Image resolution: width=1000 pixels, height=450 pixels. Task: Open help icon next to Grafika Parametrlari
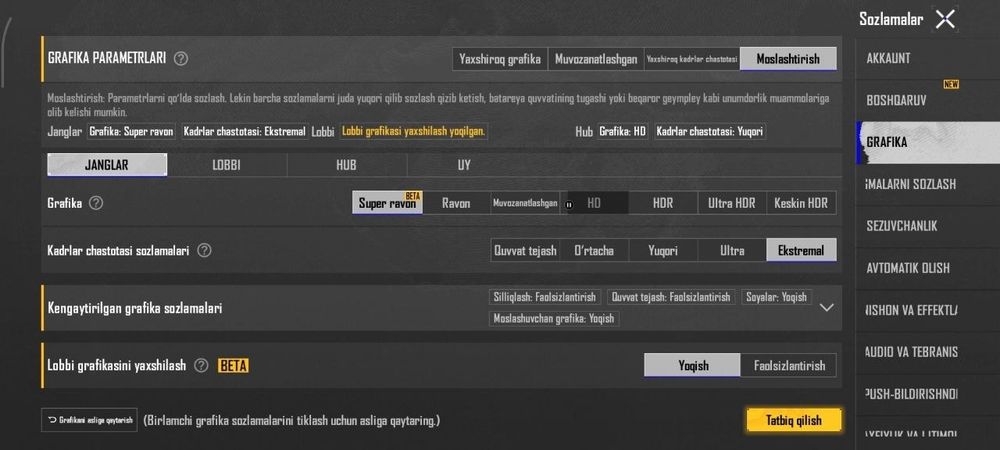coord(181,59)
